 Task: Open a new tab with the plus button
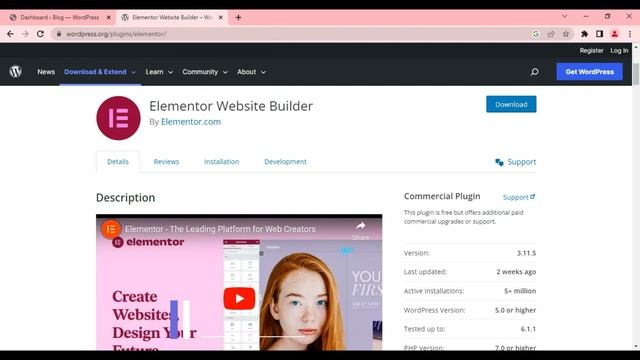coord(238,18)
